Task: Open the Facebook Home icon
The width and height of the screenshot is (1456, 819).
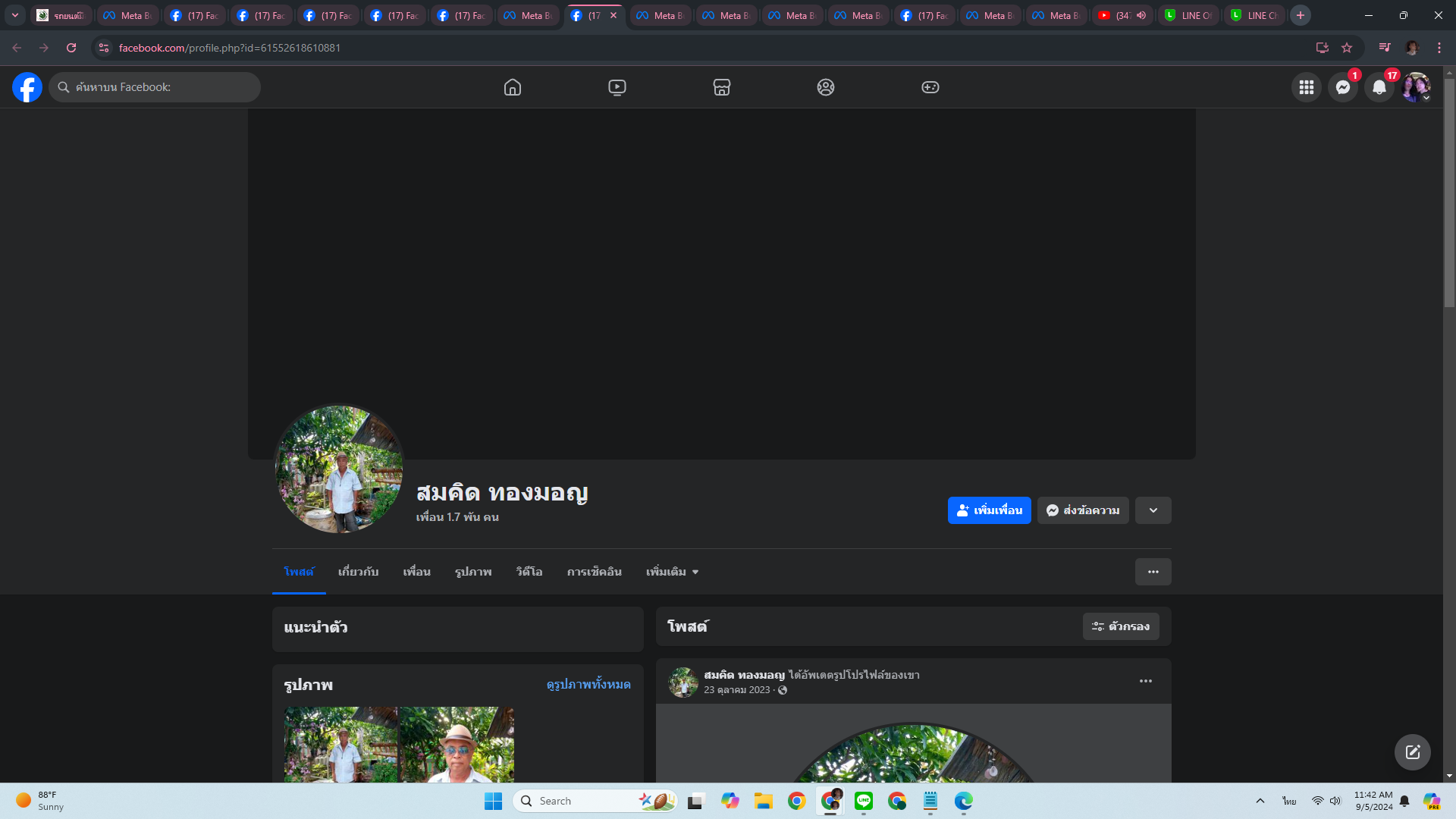Action: 513,87
